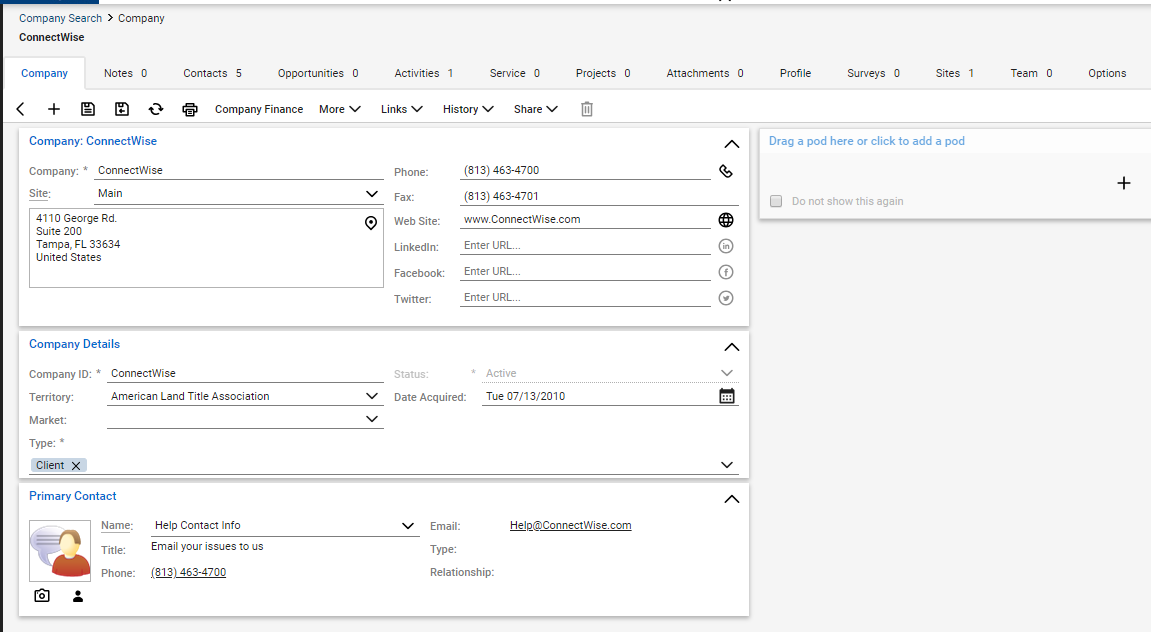Click the LinkedIn icon
The image size is (1151, 632).
point(725,246)
